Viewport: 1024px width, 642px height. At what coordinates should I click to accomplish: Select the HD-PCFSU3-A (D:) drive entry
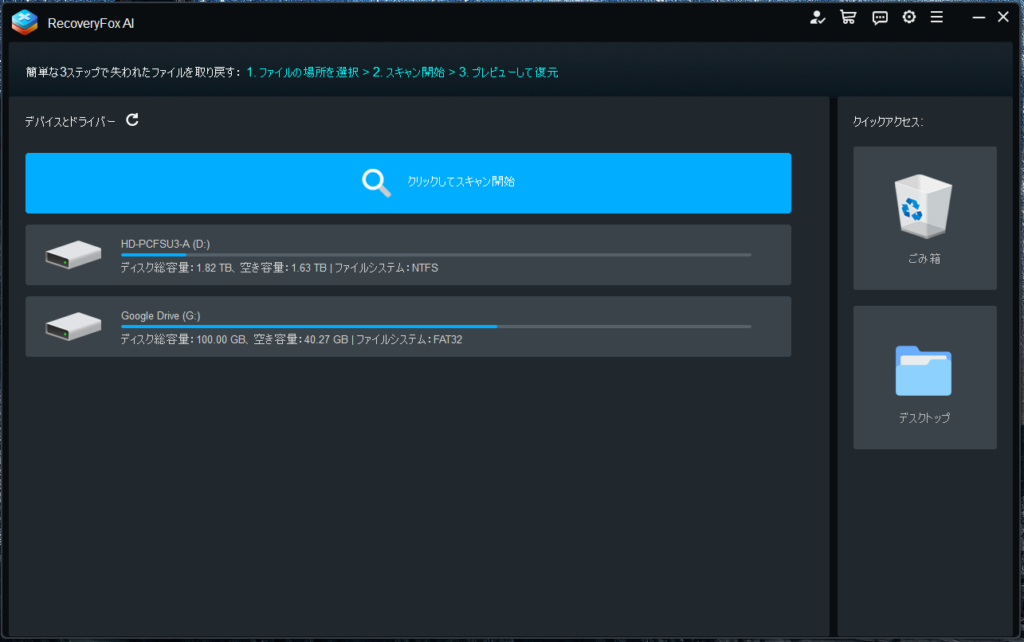408,255
